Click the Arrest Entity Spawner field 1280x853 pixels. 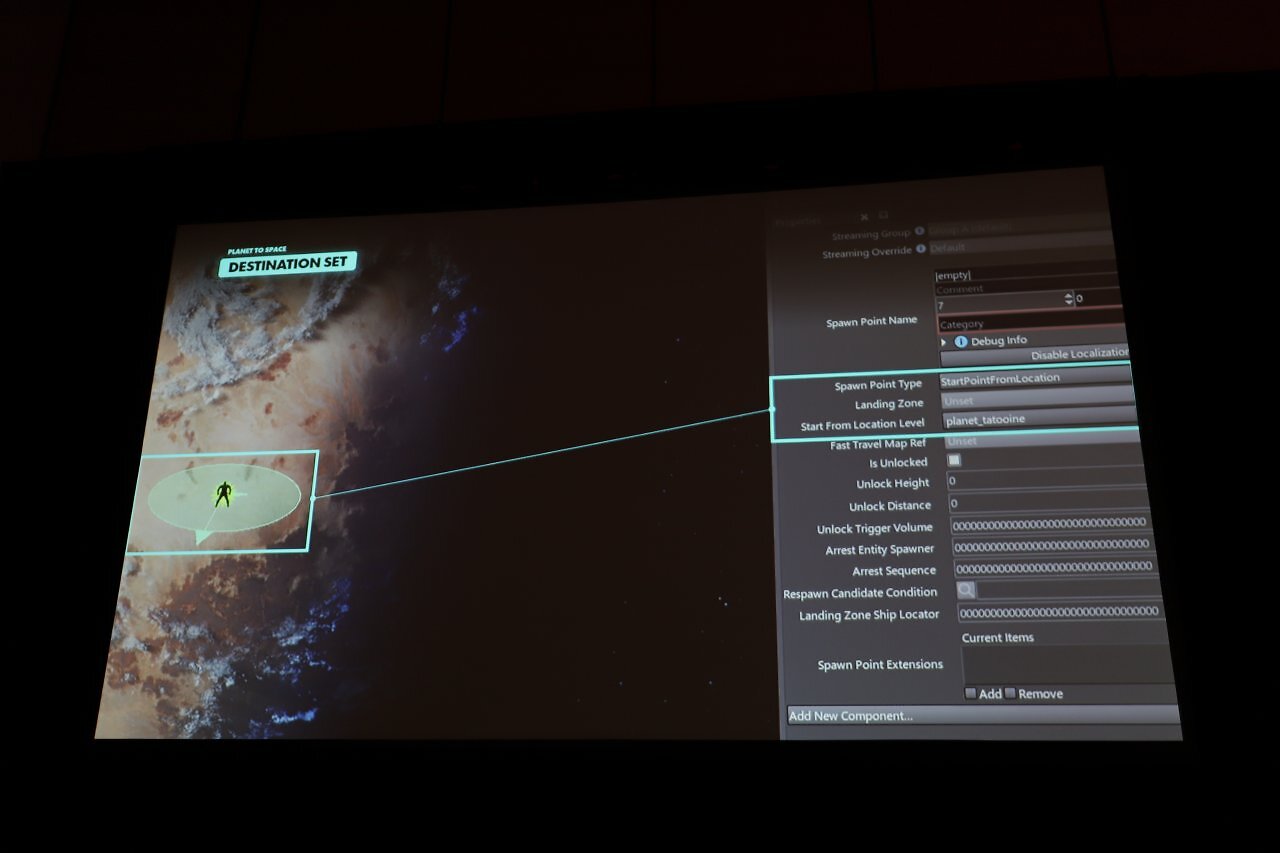1053,546
